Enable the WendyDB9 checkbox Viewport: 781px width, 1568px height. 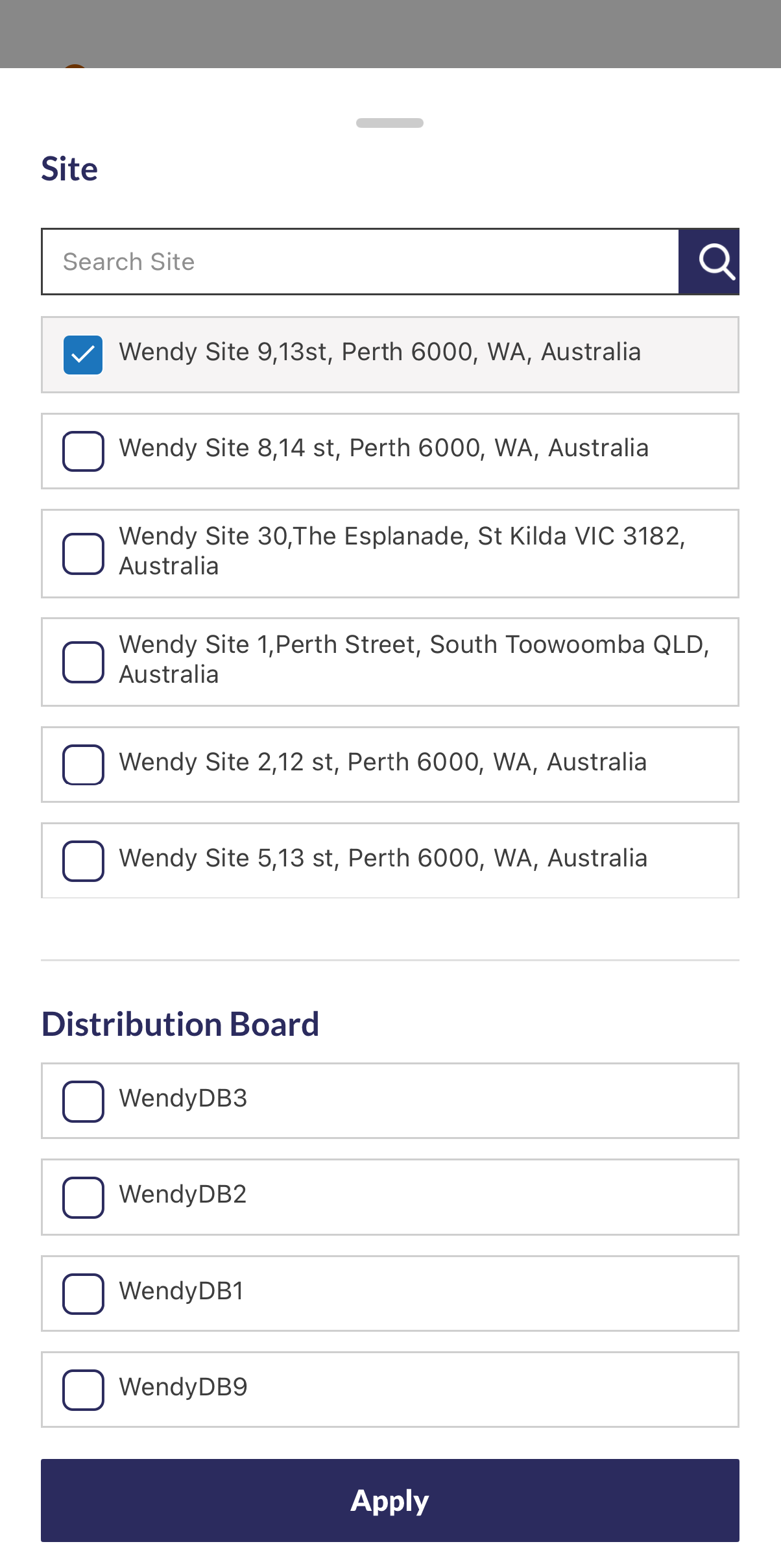[x=83, y=1390]
